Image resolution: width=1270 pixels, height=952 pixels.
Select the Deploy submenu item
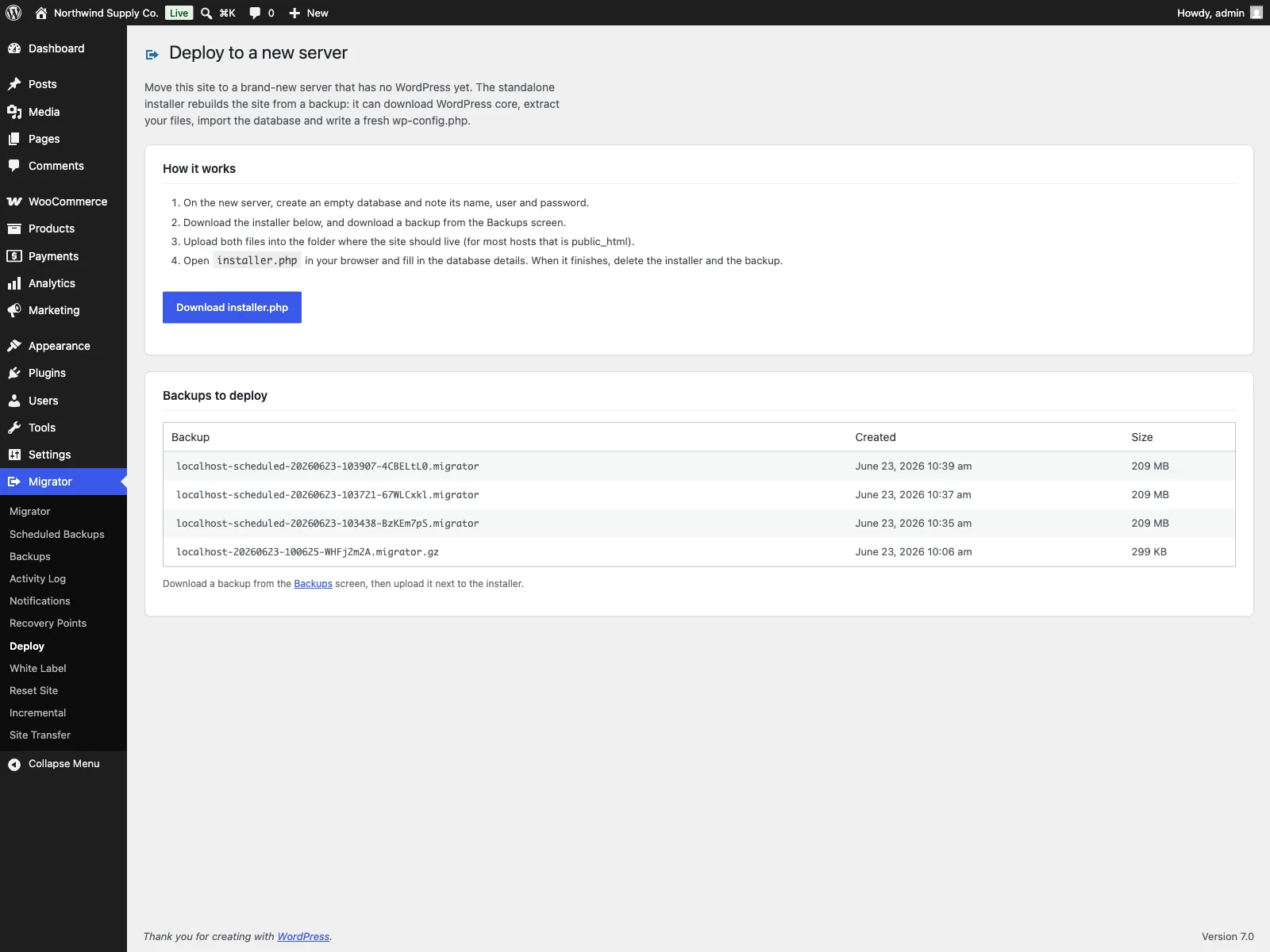pyautogui.click(x=27, y=647)
